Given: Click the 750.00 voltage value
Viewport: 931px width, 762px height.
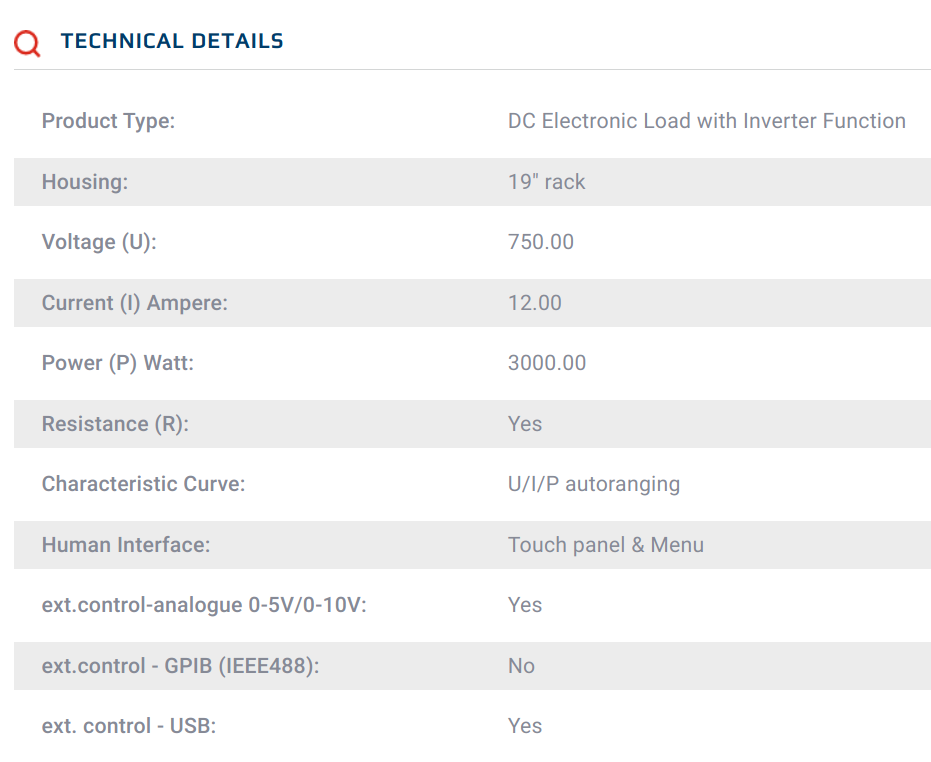Looking at the screenshot, I should click(x=540, y=242).
